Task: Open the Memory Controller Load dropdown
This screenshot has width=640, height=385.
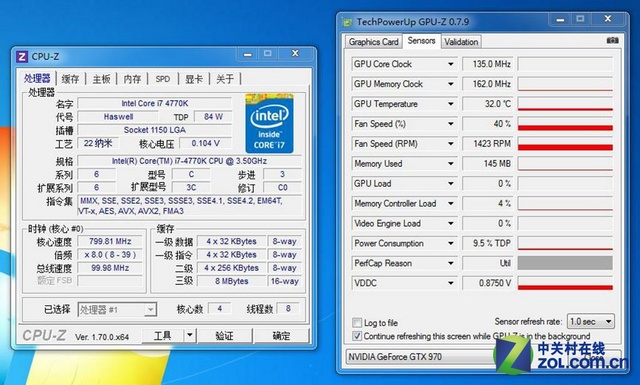Action: (451, 203)
